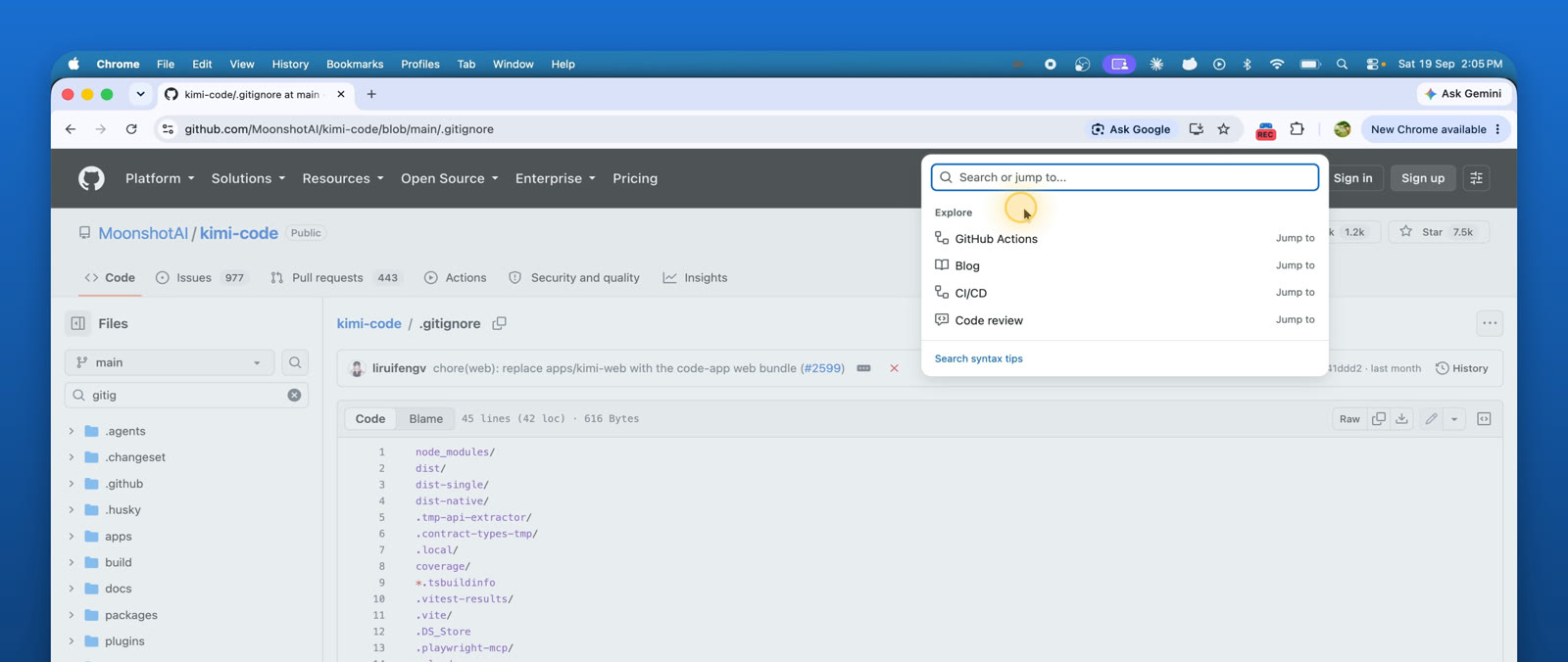1568x662 pixels.
Task: Open the Open Source dropdown
Action: click(450, 178)
